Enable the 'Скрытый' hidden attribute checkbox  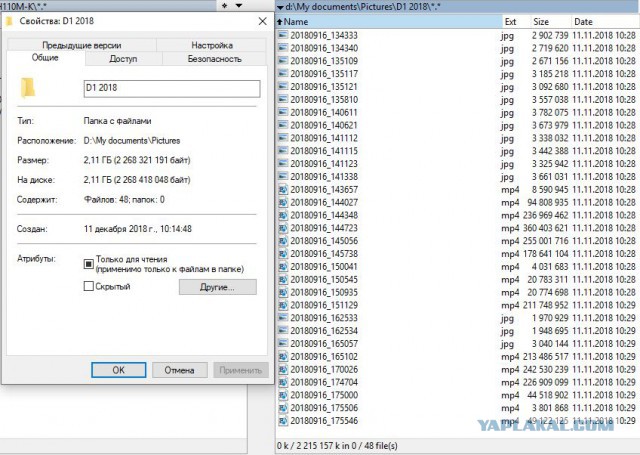(89, 286)
